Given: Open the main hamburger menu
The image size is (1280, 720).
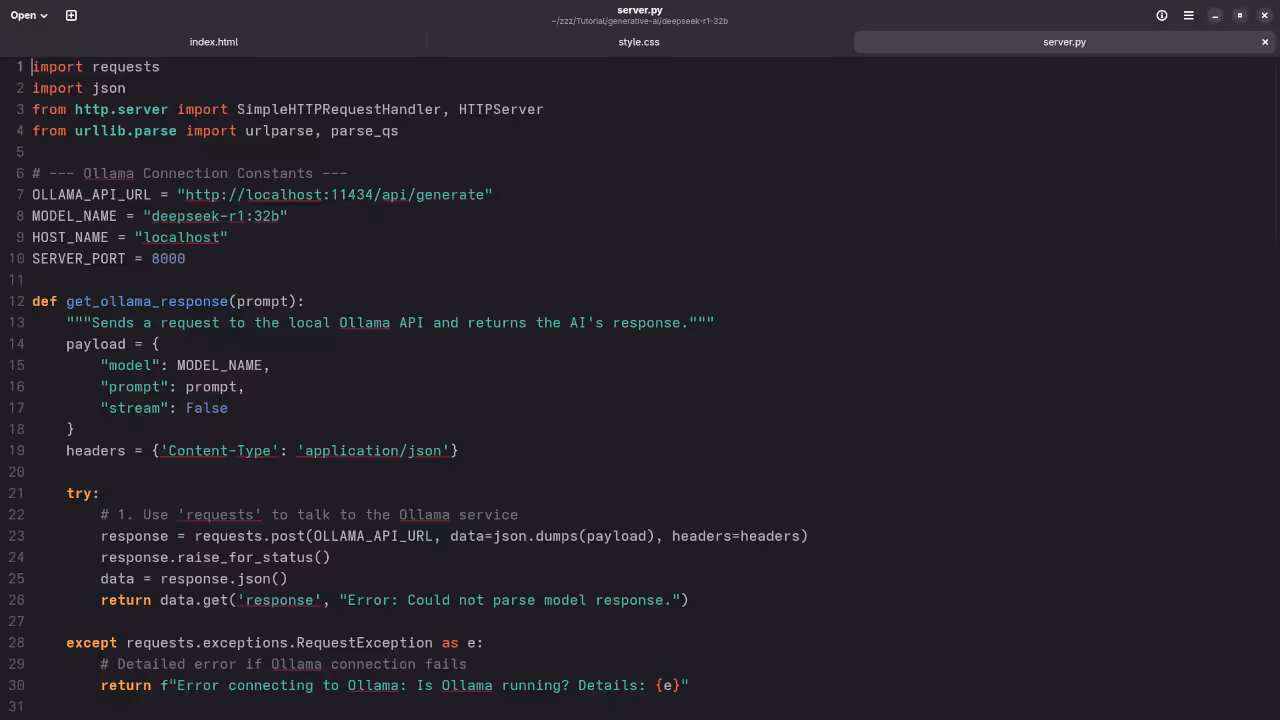Looking at the screenshot, I should (x=1188, y=15).
